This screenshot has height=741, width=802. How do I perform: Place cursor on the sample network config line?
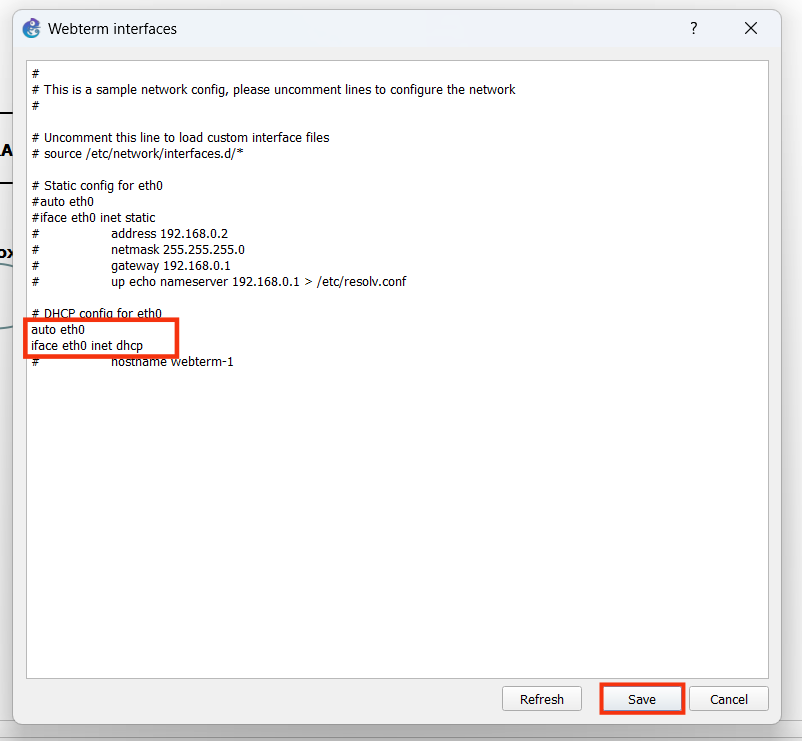tap(279, 90)
